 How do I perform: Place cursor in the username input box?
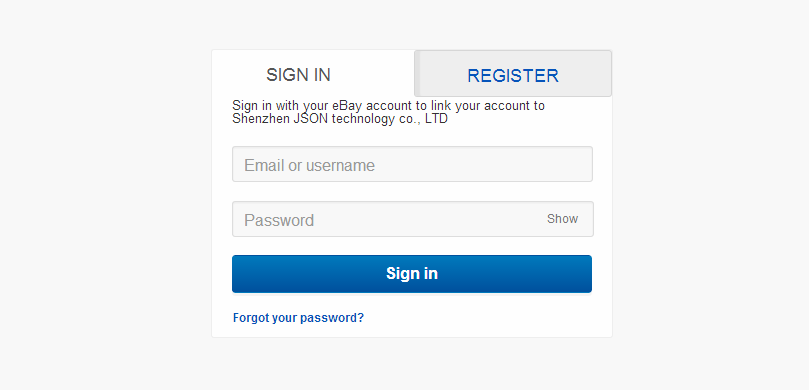(412, 164)
